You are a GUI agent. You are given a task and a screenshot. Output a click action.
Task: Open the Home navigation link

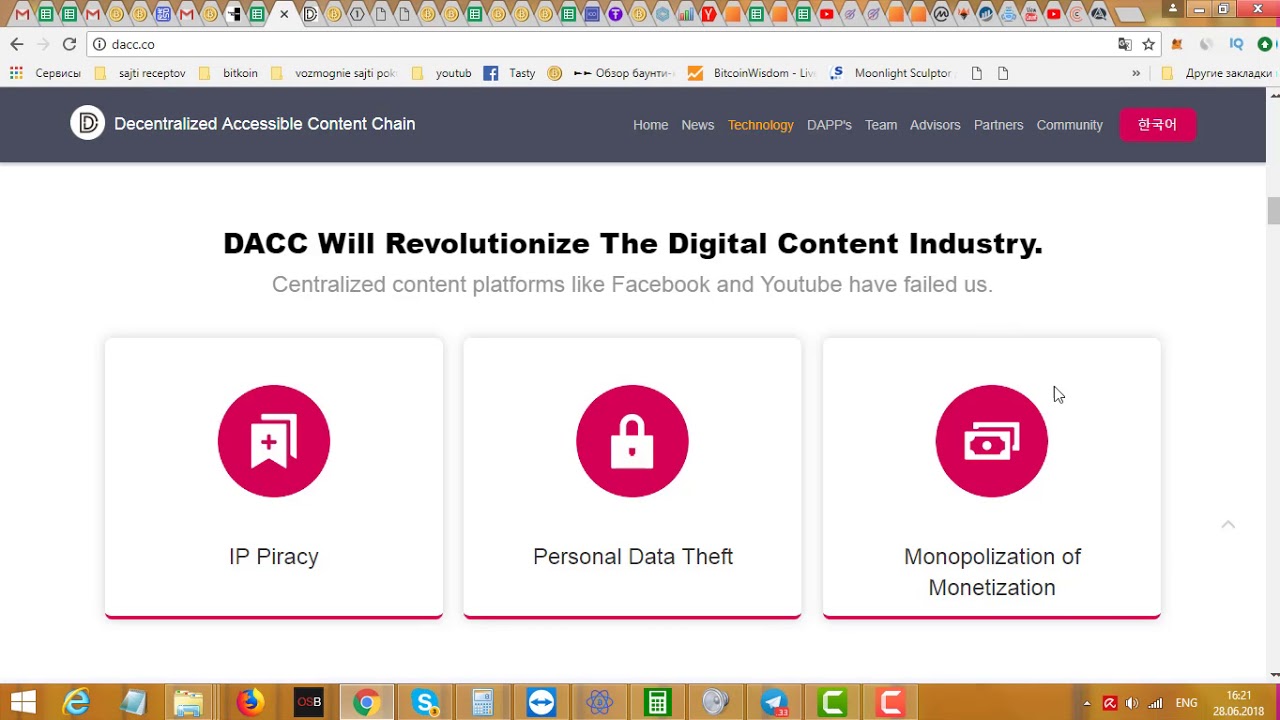[650, 125]
